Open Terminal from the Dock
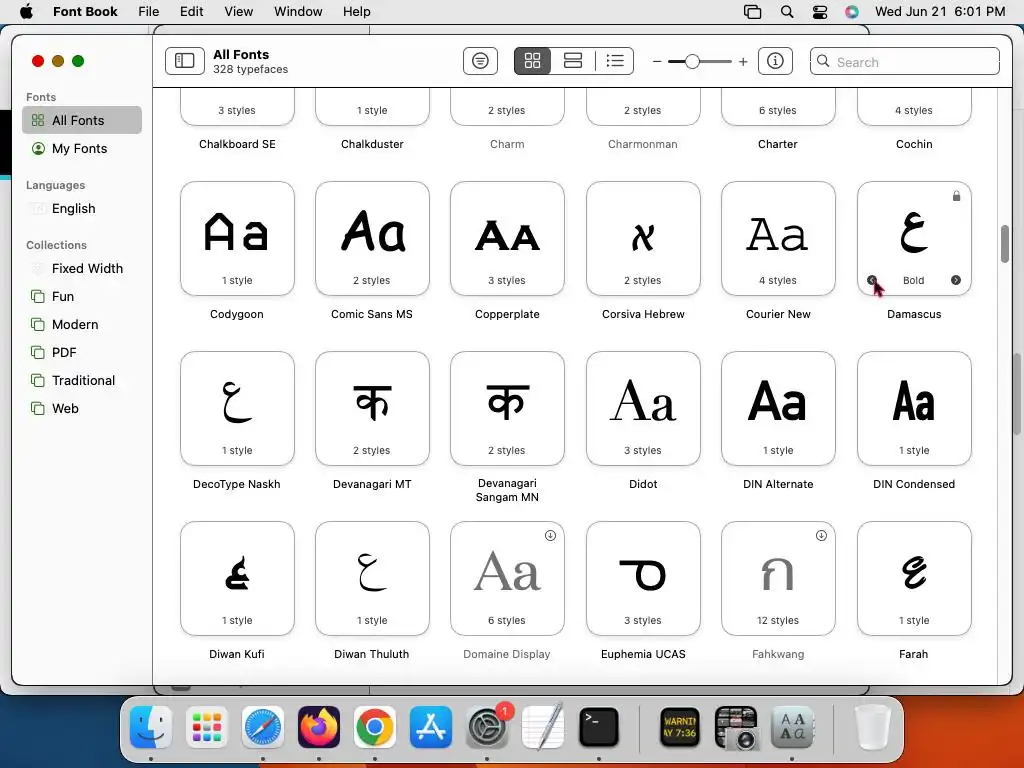This screenshot has width=1024, height=768. click(x=599, y=728)
